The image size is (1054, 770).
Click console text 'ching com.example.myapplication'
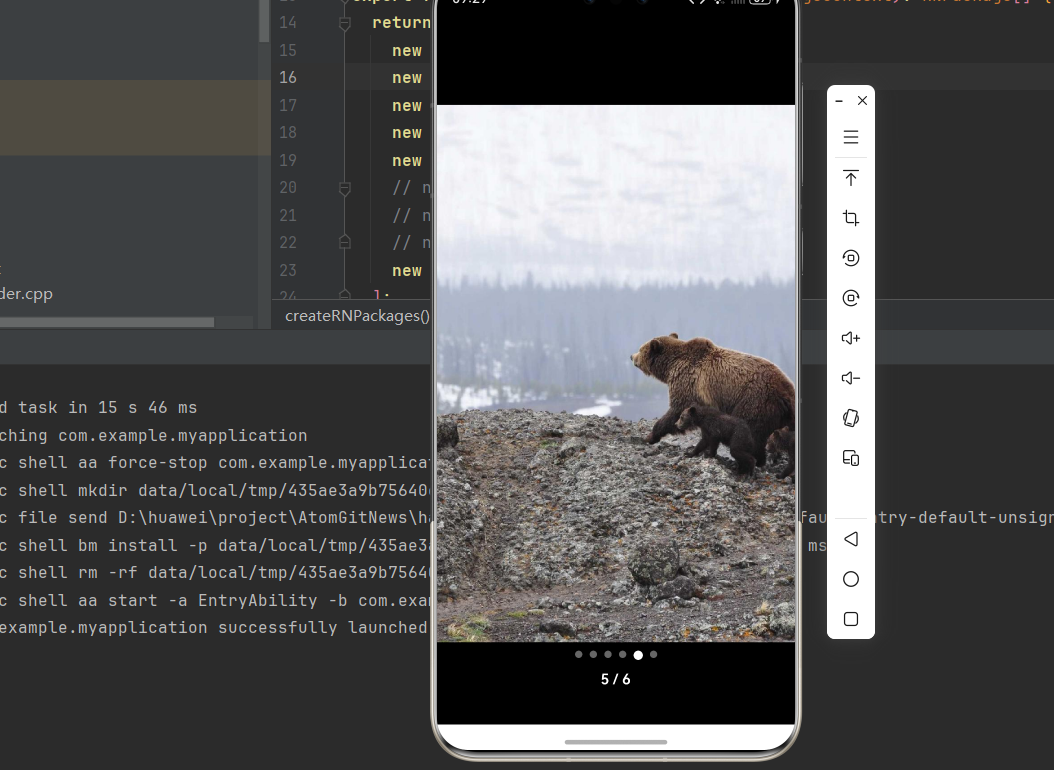153,435
